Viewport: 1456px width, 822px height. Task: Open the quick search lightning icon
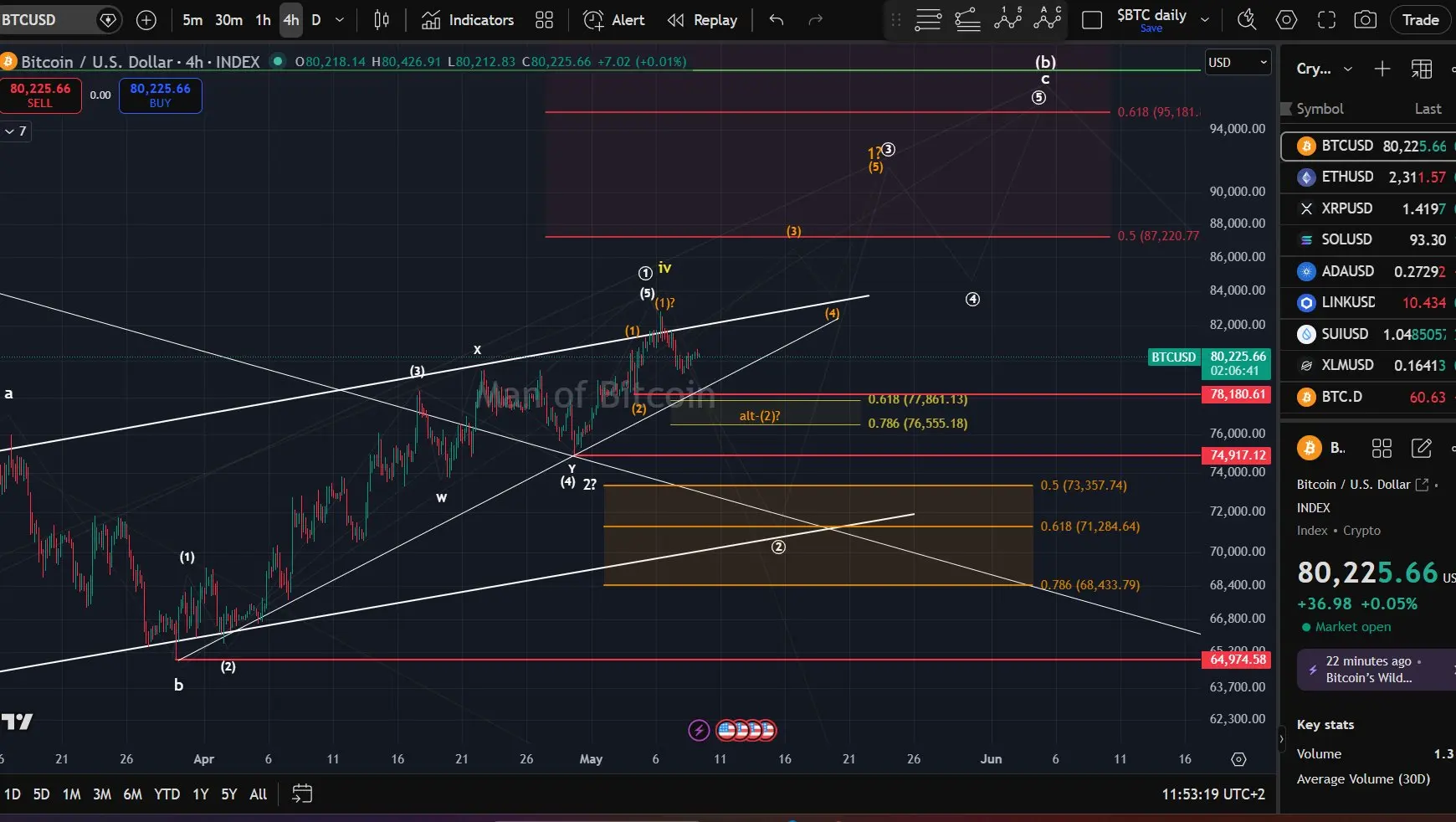pos(1247,20)
